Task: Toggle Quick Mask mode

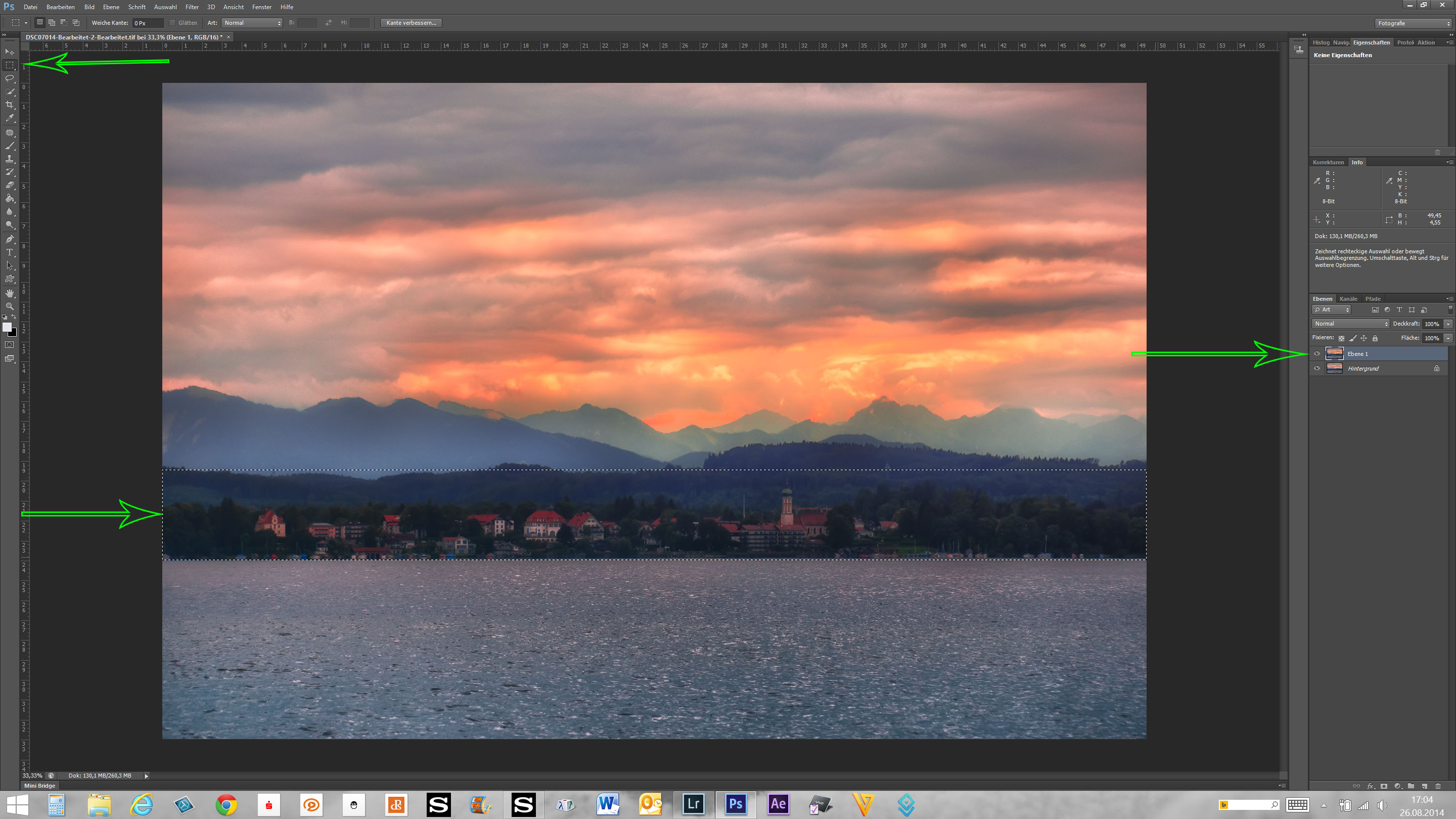Action: pyautogui.click(x=10, y=344)
